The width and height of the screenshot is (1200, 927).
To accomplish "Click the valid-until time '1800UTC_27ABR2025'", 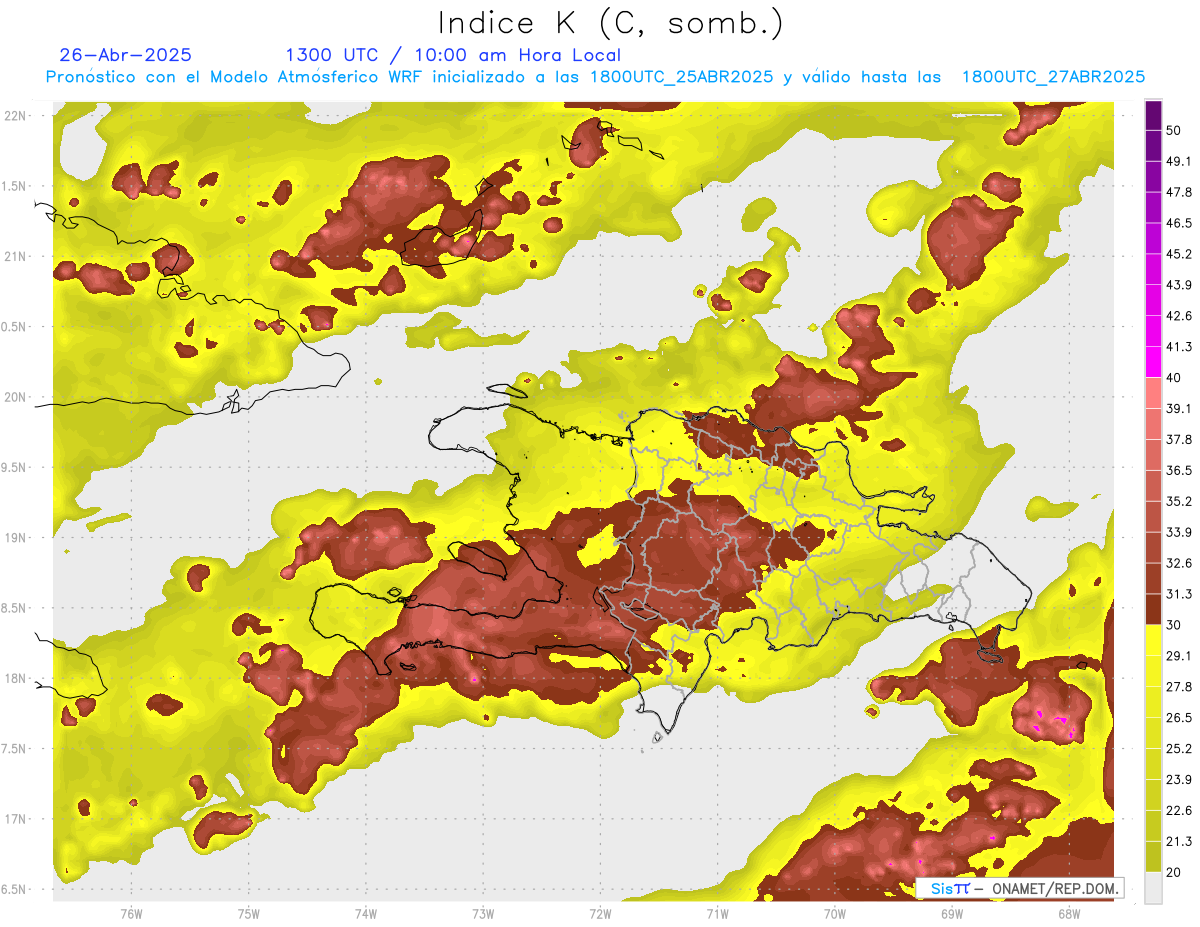I will (x=1053, y=77).
